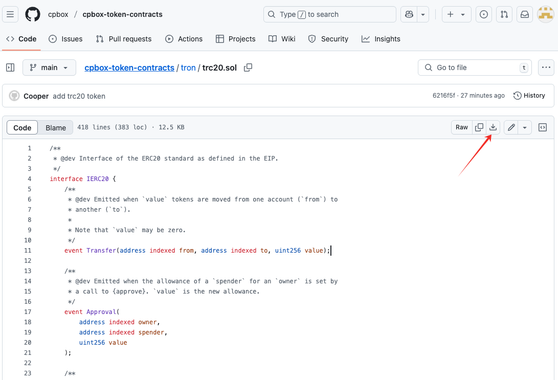Select line number 17
The width and height of the screenshot is (558, 380).
point(28,312)
